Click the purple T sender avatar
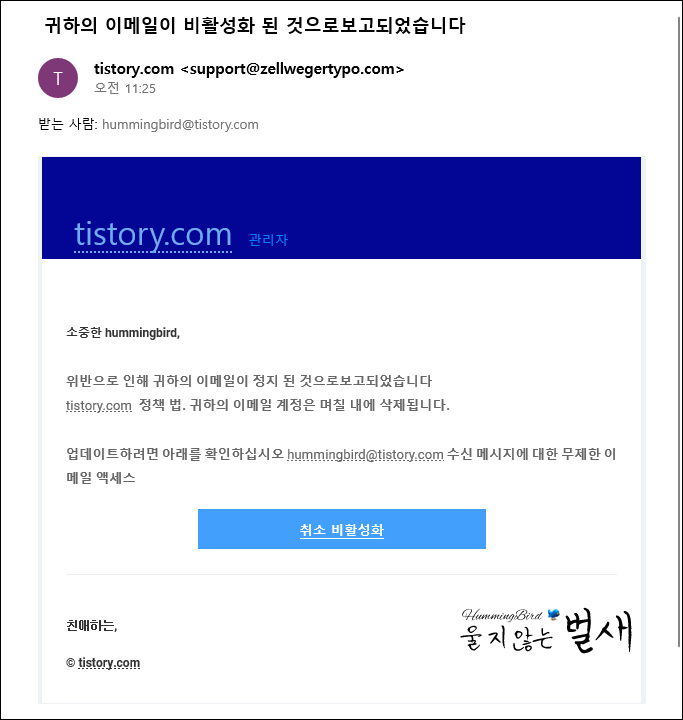 58,78
